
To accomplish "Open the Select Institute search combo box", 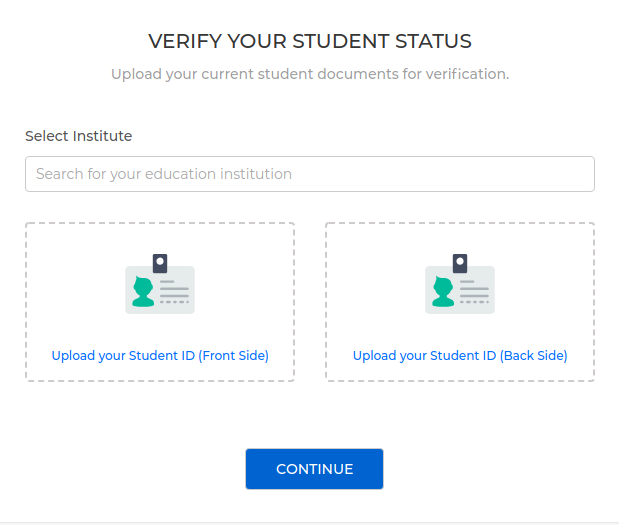I will pyautogui.click(x=310, y=174).
